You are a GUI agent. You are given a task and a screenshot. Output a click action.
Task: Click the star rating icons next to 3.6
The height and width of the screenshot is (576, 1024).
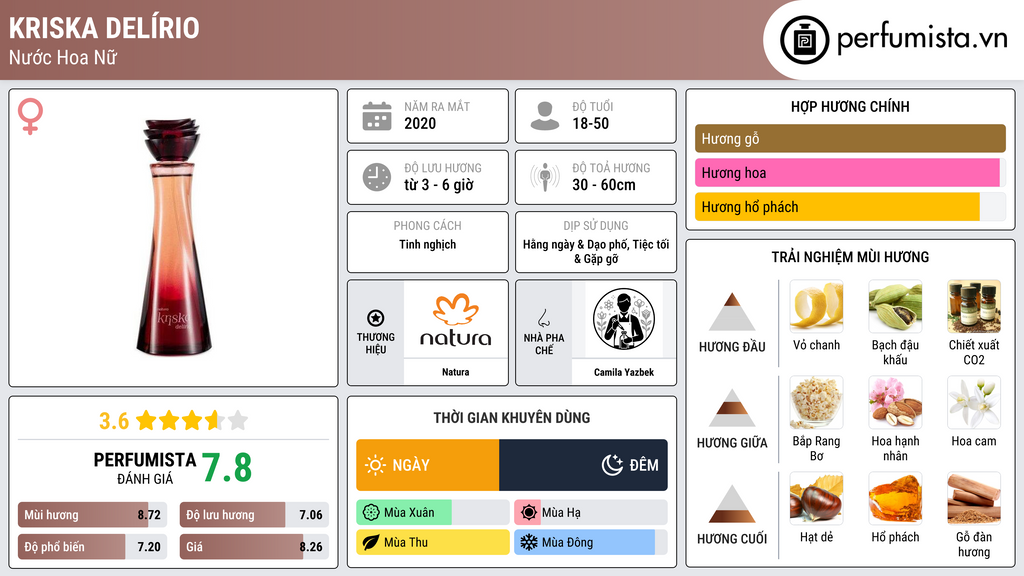[x=192, y=421]
